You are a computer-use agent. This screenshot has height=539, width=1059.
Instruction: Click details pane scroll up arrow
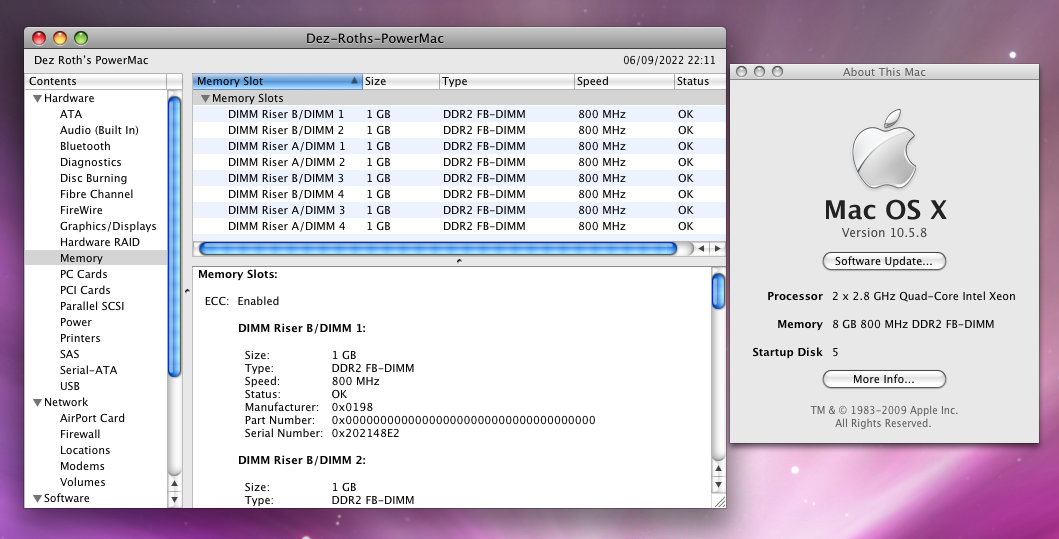pyautogui.click(x=719, y=469)
